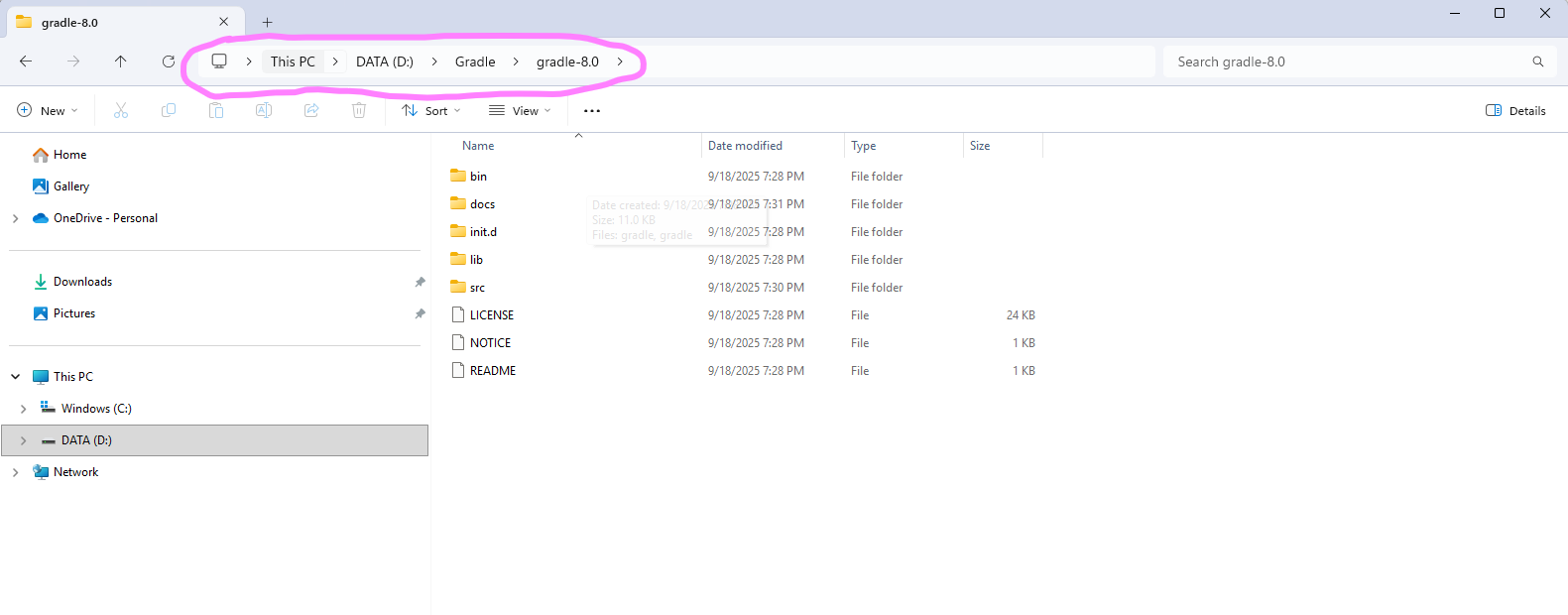Image resolution: width=1568 pixels, height=615 pixels.
Task: Select the gradle-8.0 window tab
Action: pyautogui.click(x=124, y=22)
